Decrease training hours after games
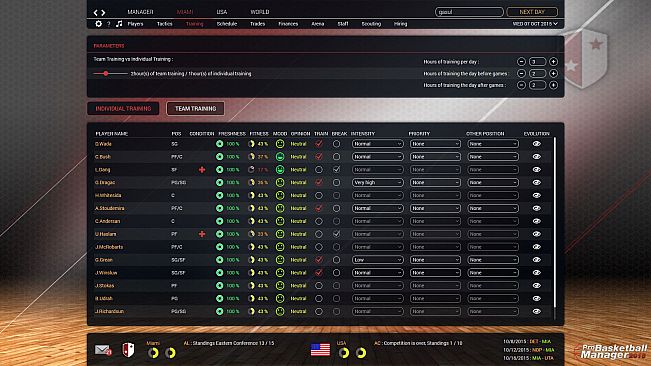Screen dimensions: 651x366 [521, 85]
